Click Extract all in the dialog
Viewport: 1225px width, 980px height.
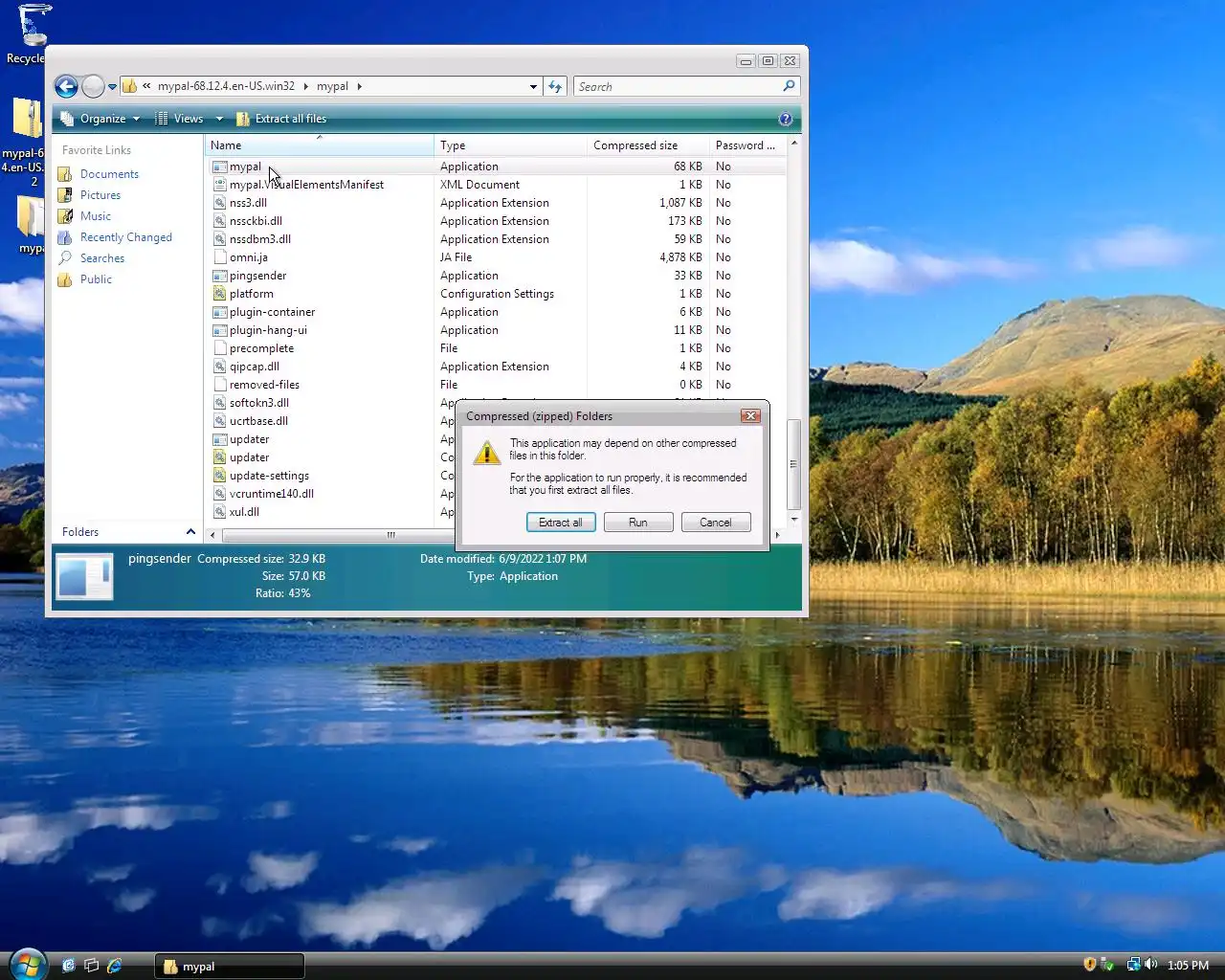point(561,523)
